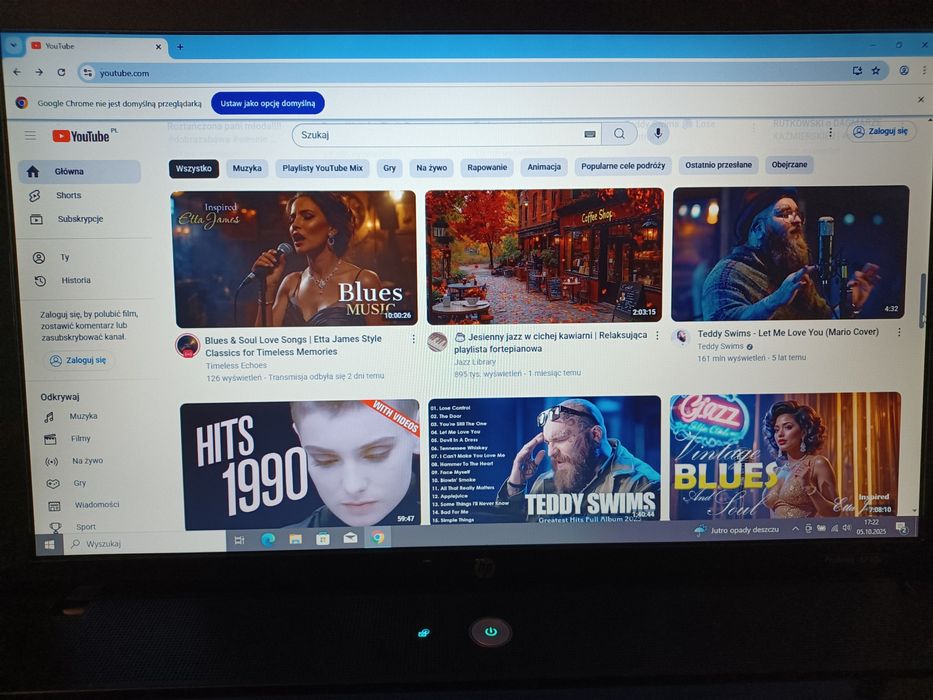Launch Microsoft Edge from taskbar
This screenshot has height=700, width=933.
pyautogui.click(x=268, y=540)
